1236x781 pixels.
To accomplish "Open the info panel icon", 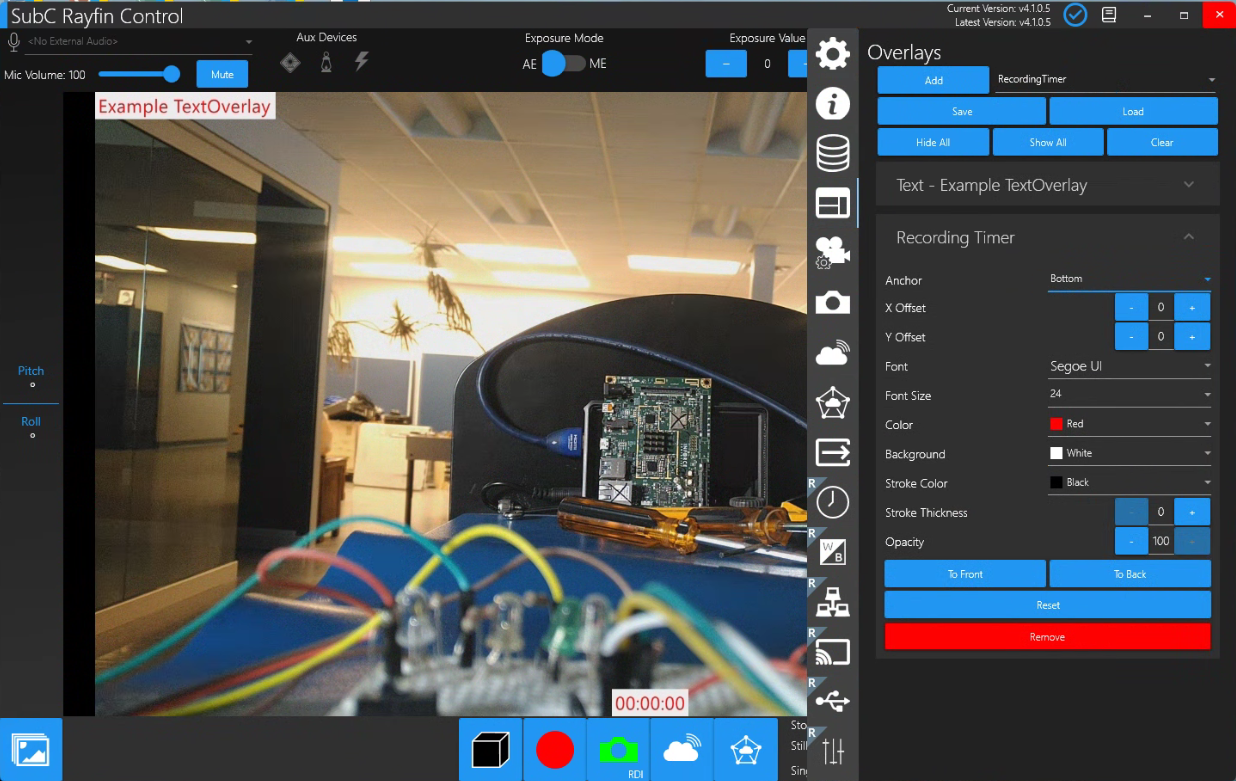I will click(833, 103).
